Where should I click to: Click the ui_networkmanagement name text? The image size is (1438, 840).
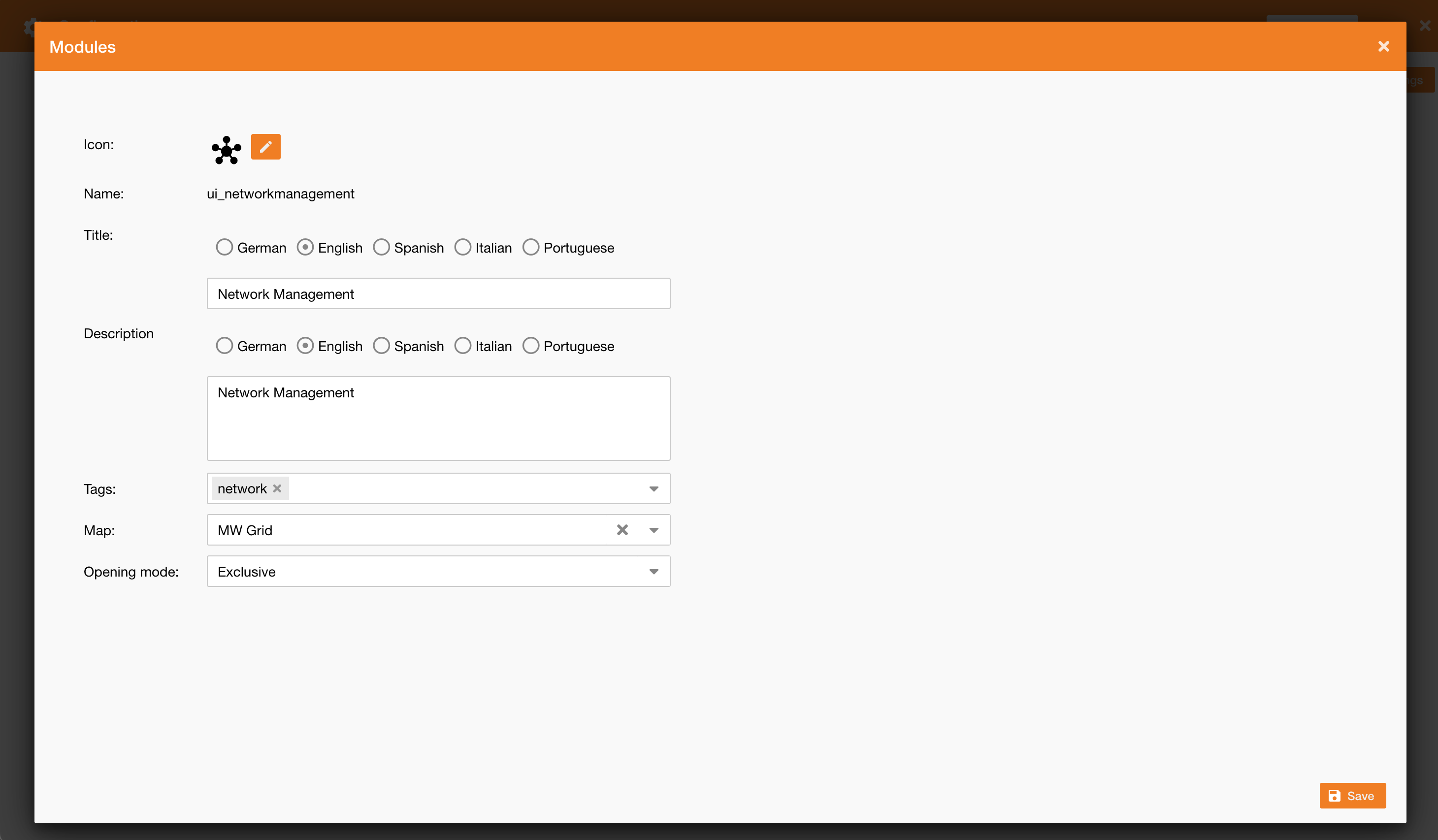[x=280, y=194]
